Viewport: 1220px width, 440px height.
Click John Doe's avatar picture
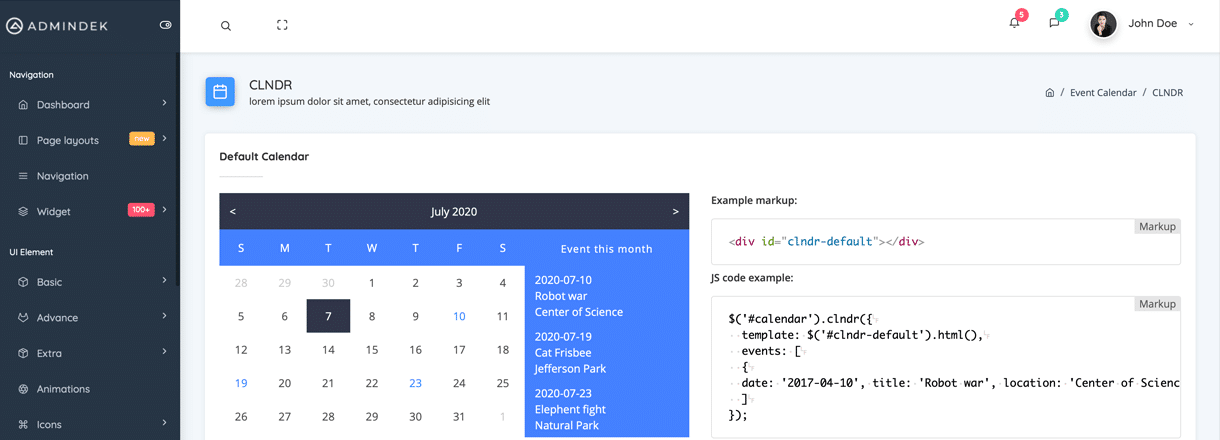pos(1103,24)
